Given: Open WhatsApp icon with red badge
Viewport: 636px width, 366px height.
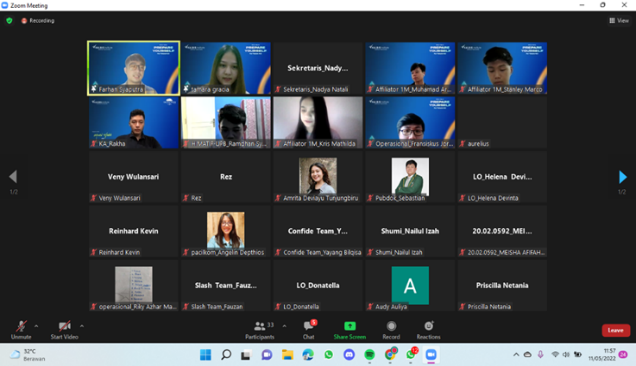Looking at the screenshot, I should tap(411, 354).
